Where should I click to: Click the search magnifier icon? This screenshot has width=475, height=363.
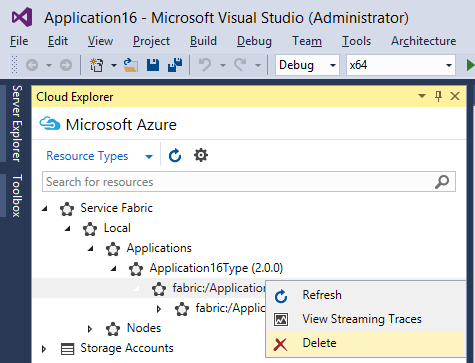tap(442, 182)
